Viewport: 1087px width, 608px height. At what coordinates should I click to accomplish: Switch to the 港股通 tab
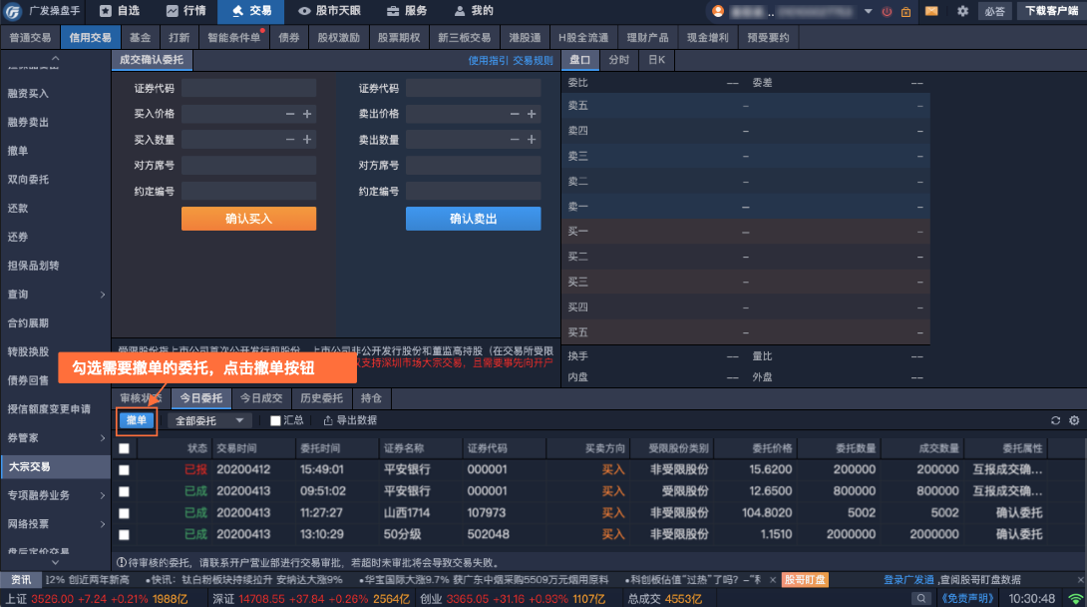point(525,37)
